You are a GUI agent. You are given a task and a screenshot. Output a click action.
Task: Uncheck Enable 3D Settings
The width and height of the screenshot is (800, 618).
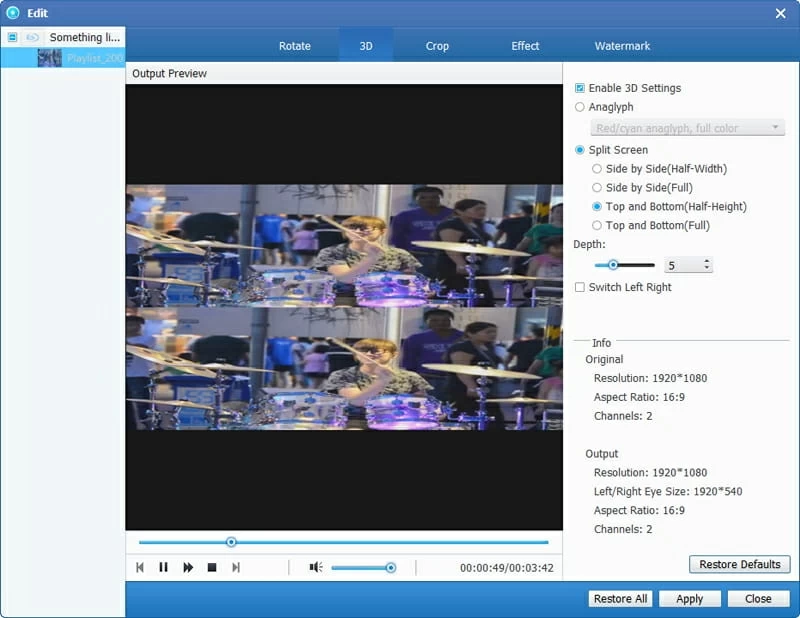point(580,88)
